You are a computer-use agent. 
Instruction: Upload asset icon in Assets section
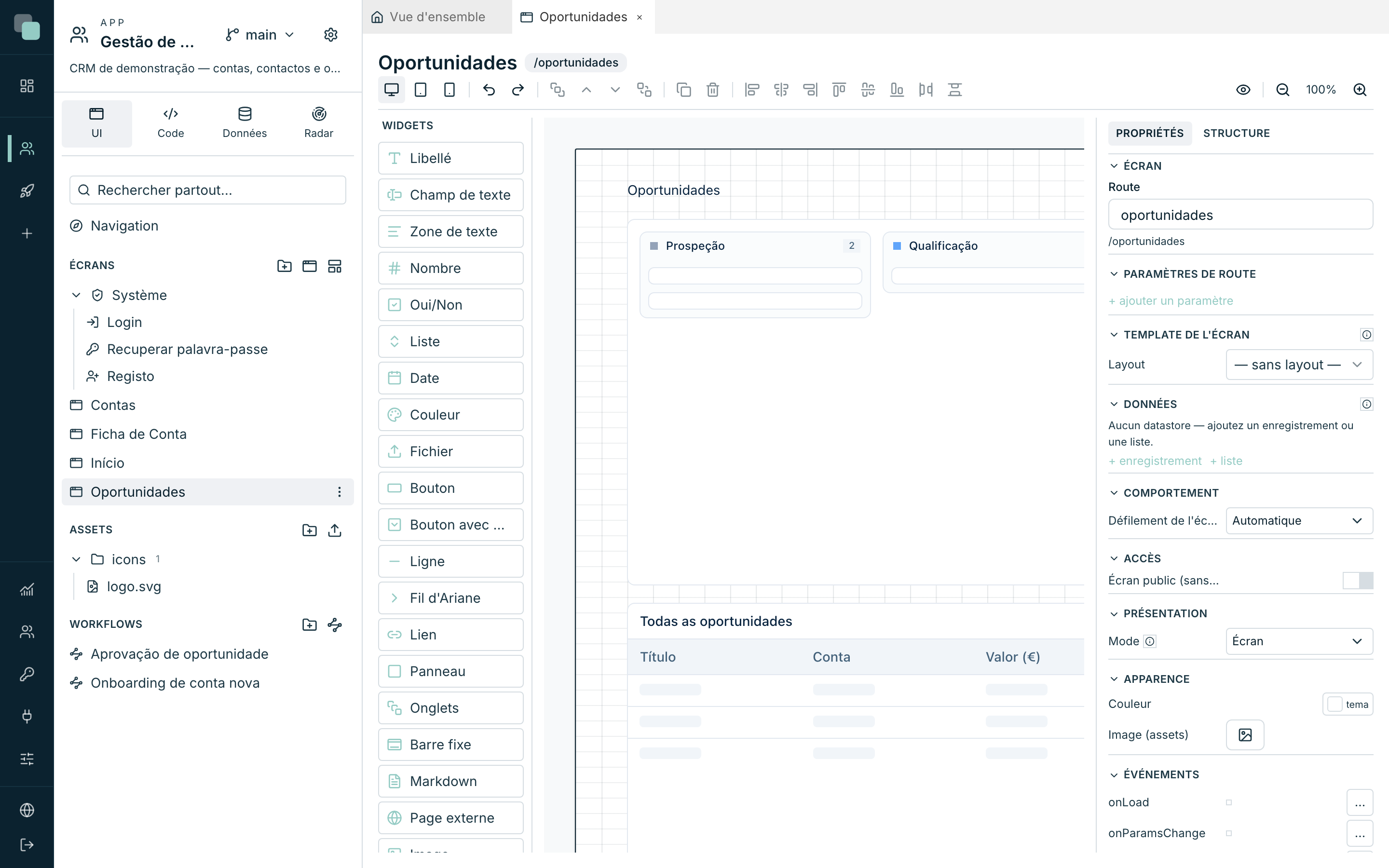335,530
